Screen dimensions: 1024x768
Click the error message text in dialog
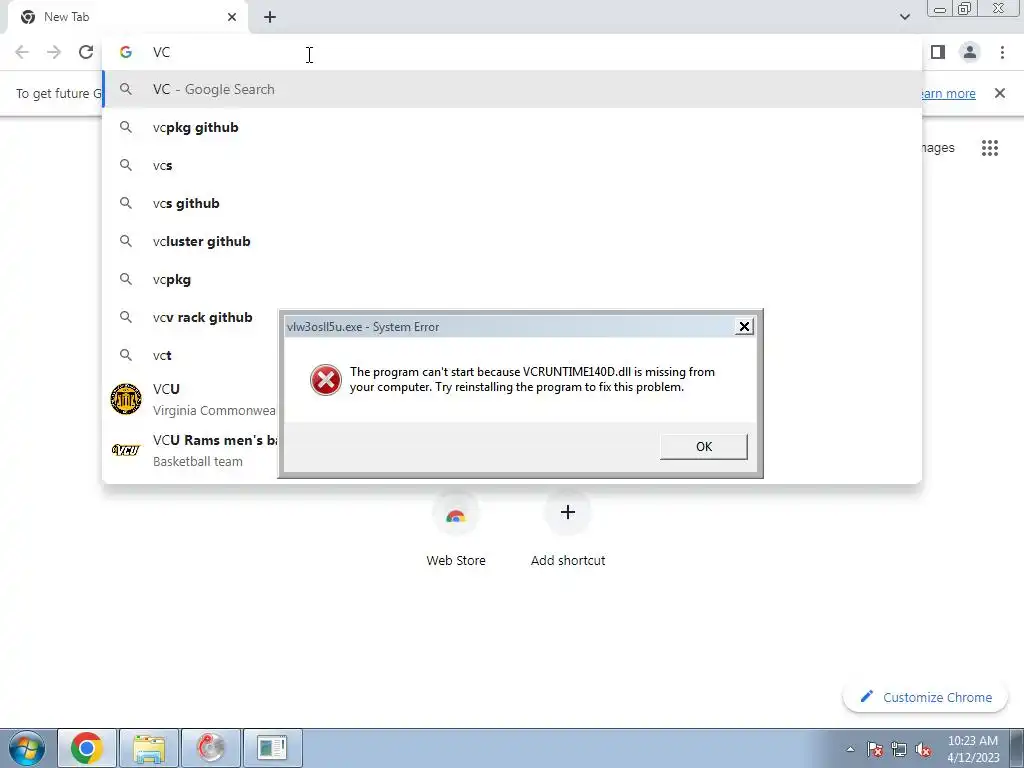[532, 379]
